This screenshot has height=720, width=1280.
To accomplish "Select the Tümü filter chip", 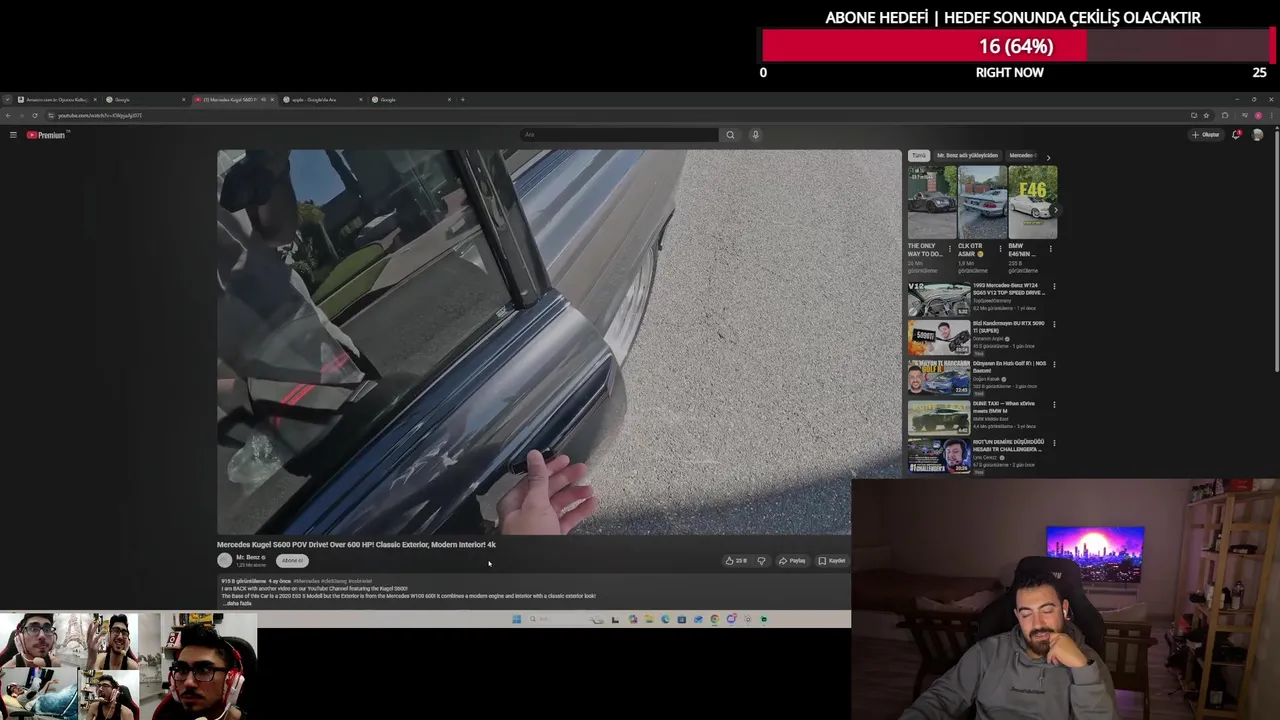I will click(x=919, y=156).
